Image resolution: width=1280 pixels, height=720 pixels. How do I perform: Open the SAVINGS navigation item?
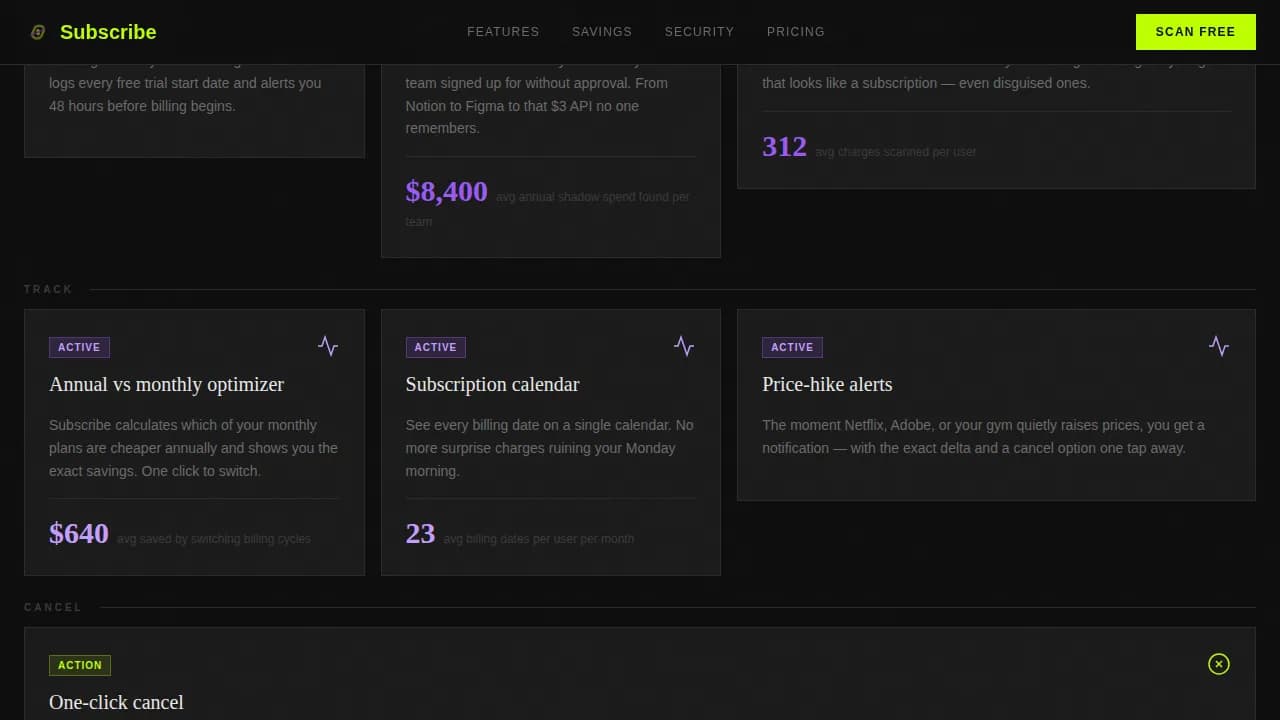tap(602, 31)
